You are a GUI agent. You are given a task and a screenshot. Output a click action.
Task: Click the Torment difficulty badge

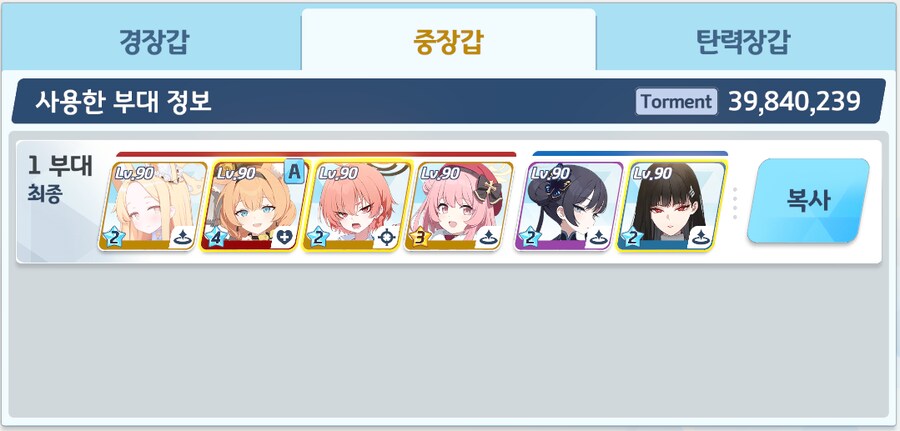676,102
